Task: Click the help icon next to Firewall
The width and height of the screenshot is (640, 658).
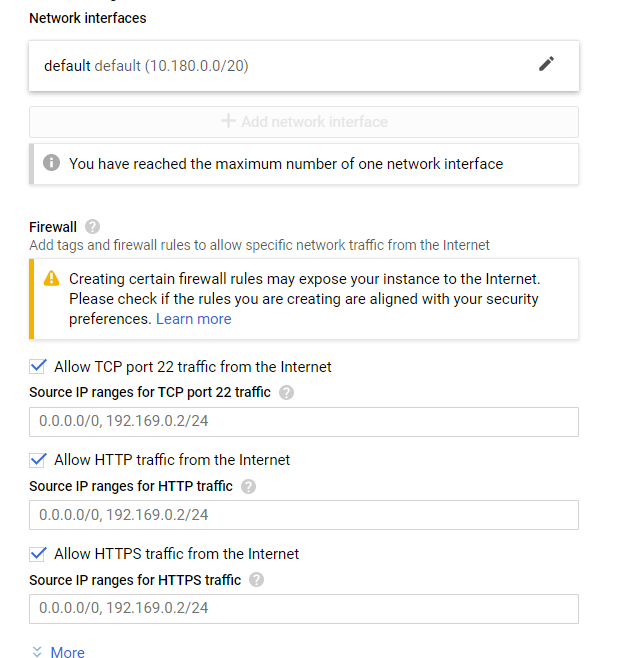Action: [93, 227]
